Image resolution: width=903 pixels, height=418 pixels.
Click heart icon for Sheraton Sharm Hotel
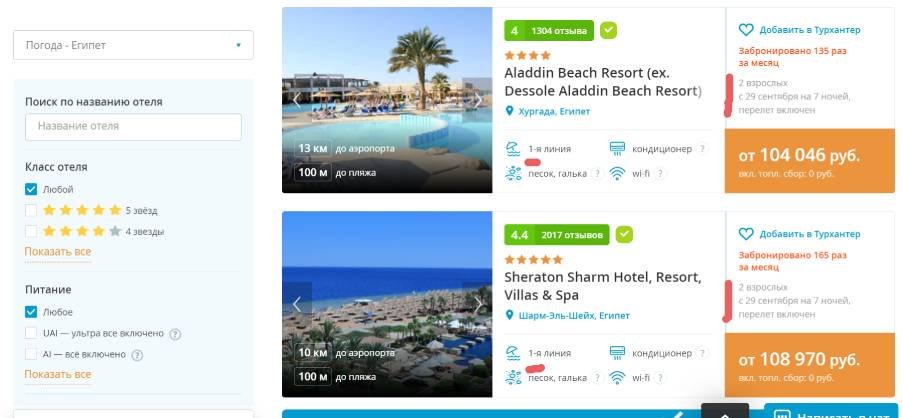pyautogui.click(x=746, y=234)
